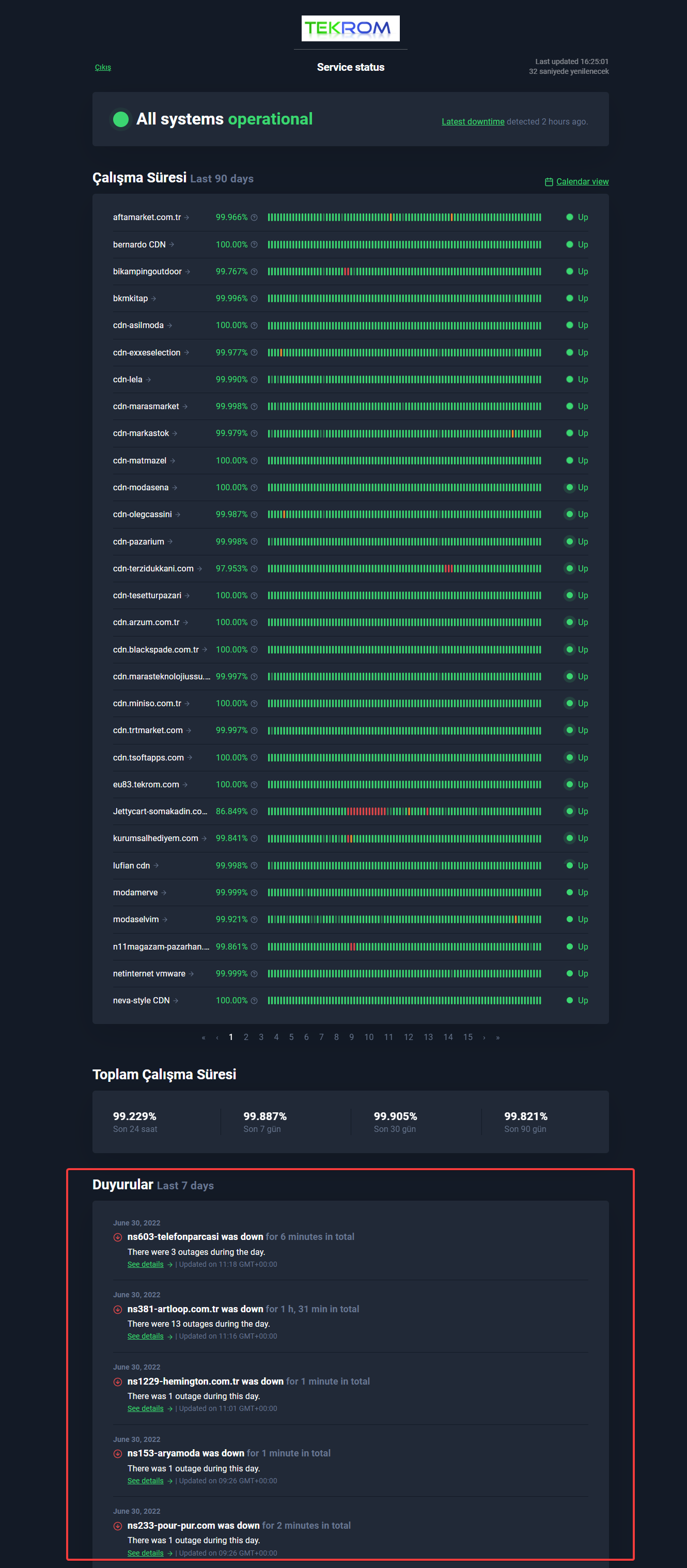Image resolution: width=687 pixels, height=1568 pixels.
Task: Click the red downtime bars on the Jettycart-somakadin row
Action: point(366,812)
